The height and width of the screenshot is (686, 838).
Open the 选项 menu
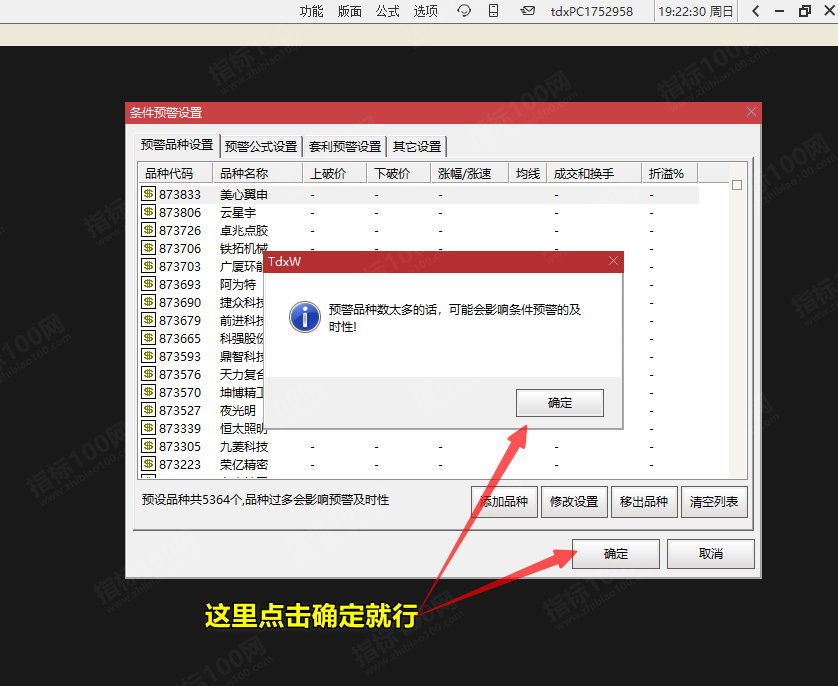coord(425,11)
